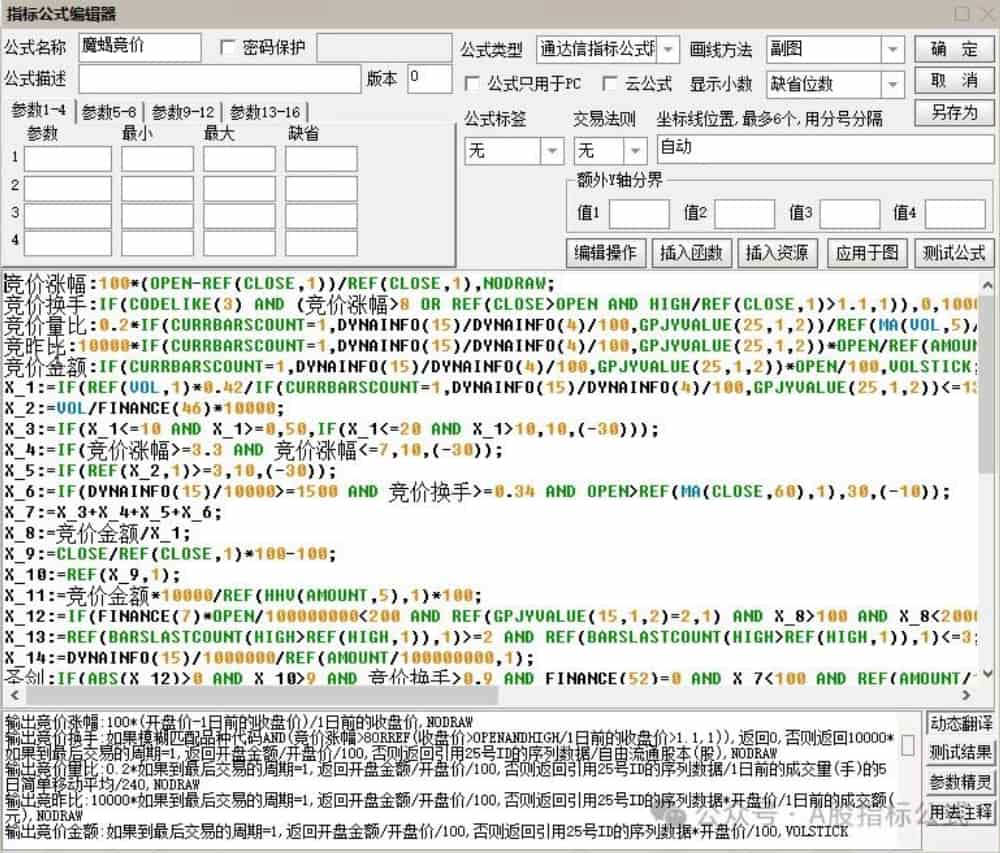This screenshot has width=1000, height=853.
Task: Open the 编辑操作 button
Action: tap(605, 253)
